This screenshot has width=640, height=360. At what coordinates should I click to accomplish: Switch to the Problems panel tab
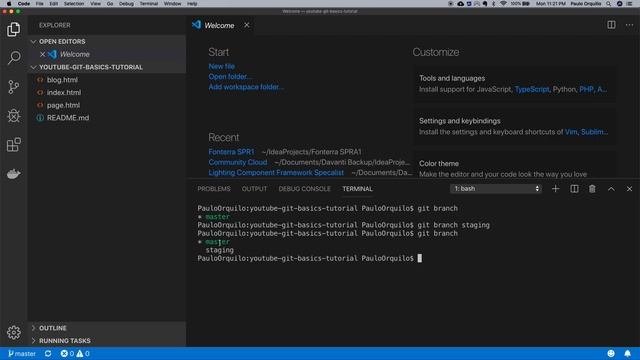coord(214,189)
